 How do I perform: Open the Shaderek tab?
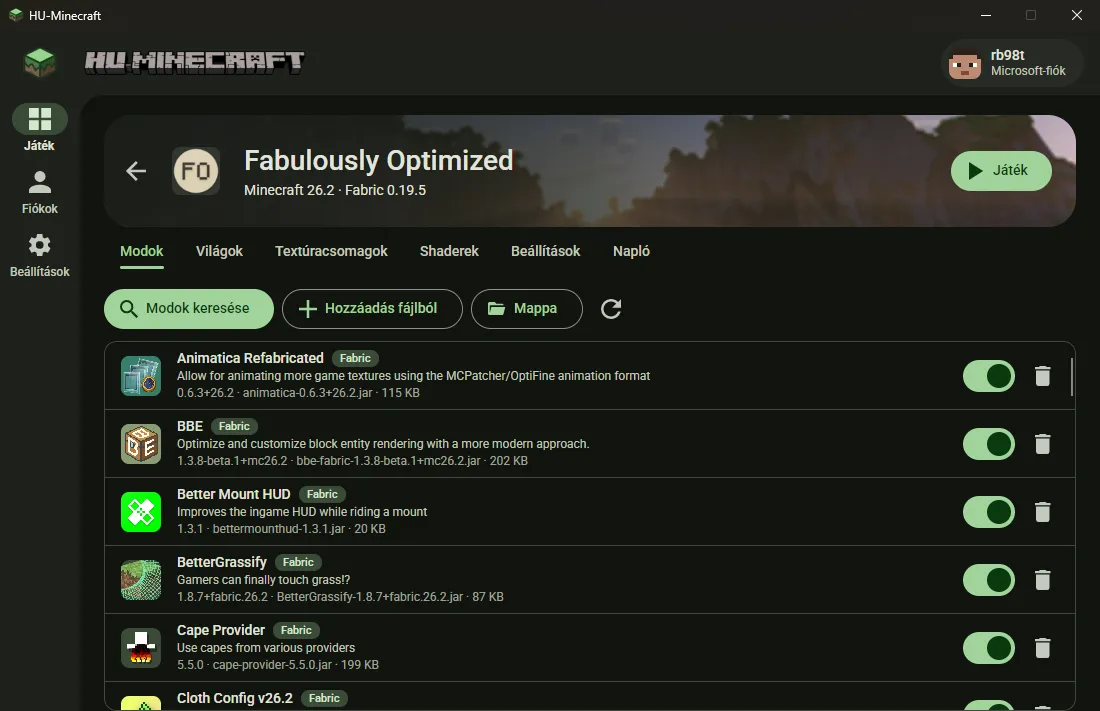pos(449,251)
